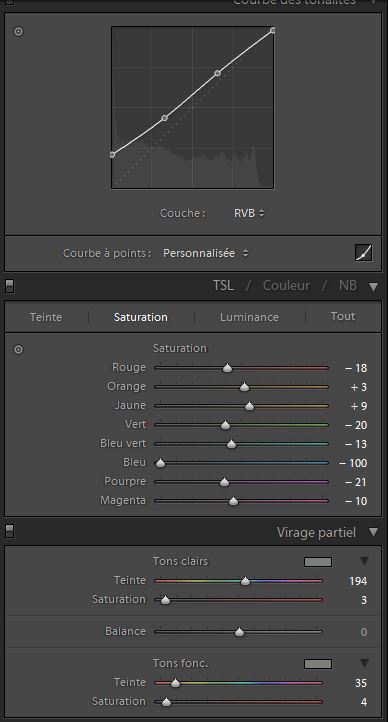Open the Courbe à points Personnalisée dropdown
This screenshot has height=722, width=388.
(x=205, y=253)
